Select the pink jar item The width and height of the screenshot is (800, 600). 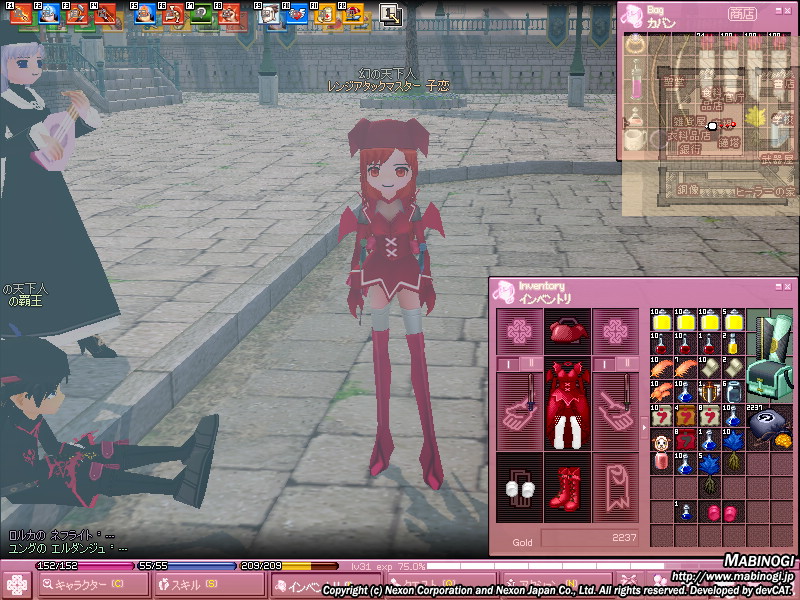click(661, 462)
